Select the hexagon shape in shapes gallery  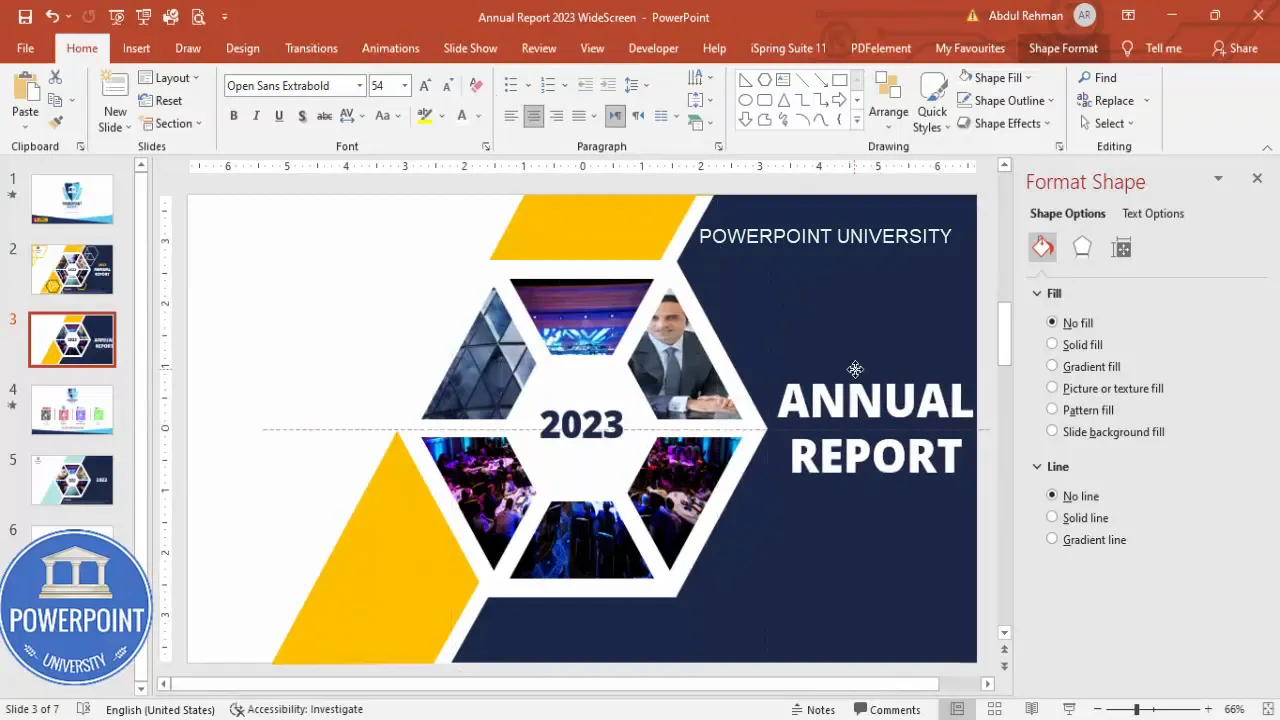tap(764, 80)
